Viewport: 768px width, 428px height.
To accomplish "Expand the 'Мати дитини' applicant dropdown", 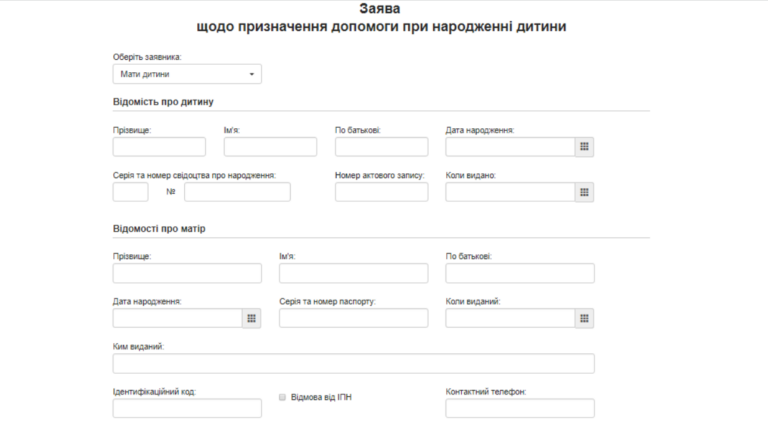I will pos(186,74).
